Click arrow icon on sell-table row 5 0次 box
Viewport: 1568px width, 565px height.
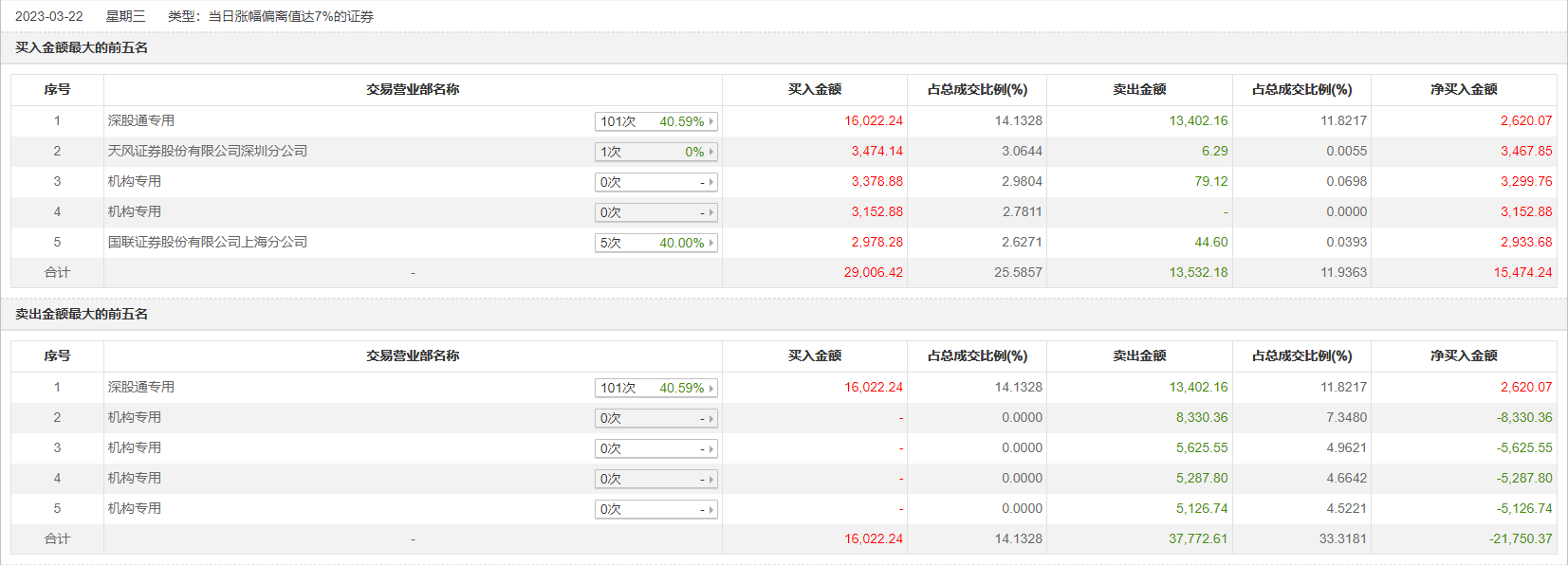tap(711, 509)
